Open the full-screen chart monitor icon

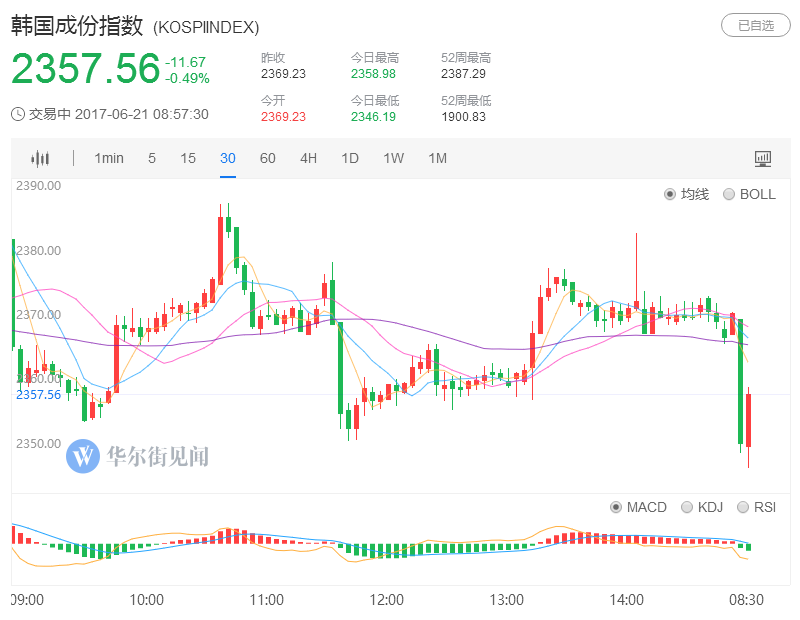(x=761, y=158)
